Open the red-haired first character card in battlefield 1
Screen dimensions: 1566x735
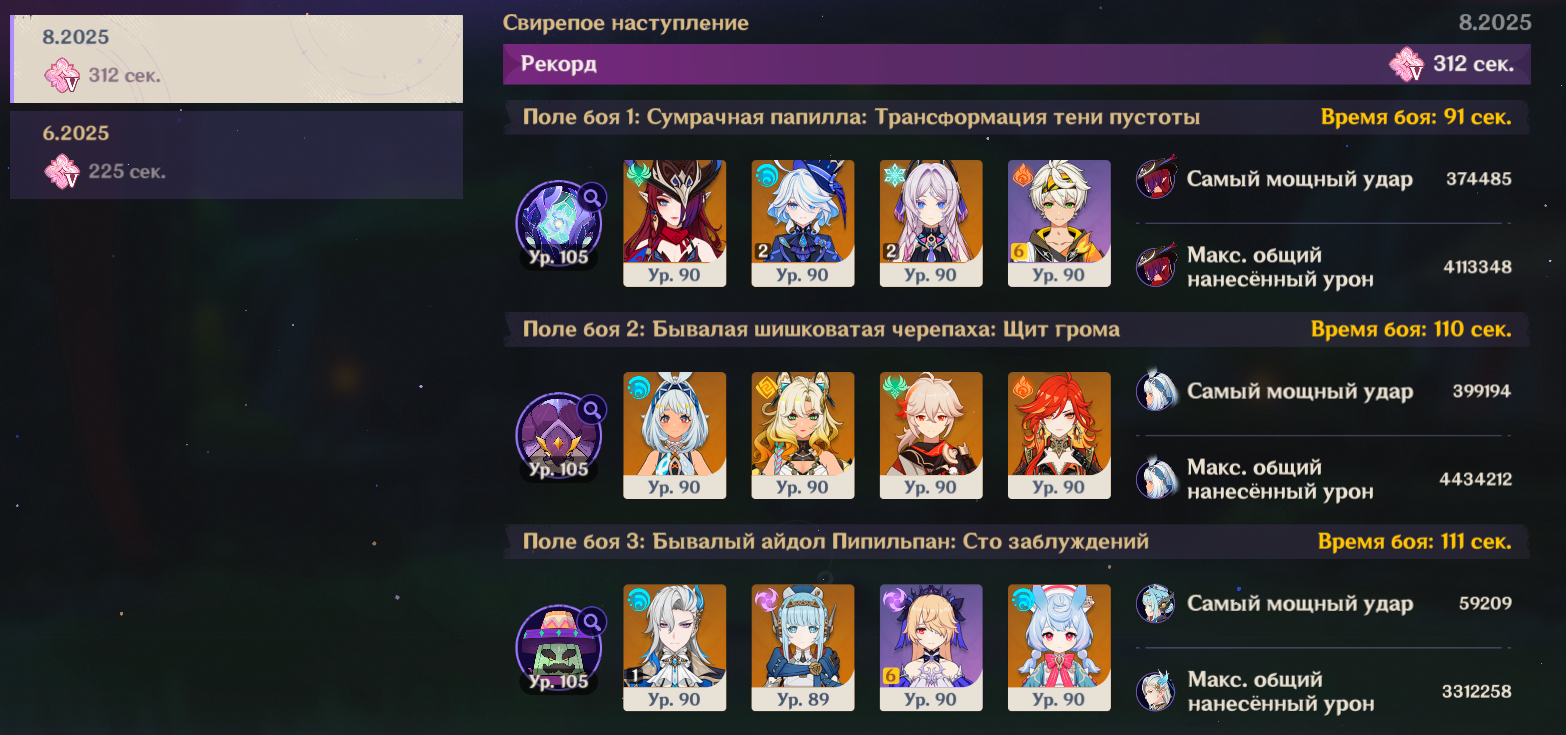(675, 224)
